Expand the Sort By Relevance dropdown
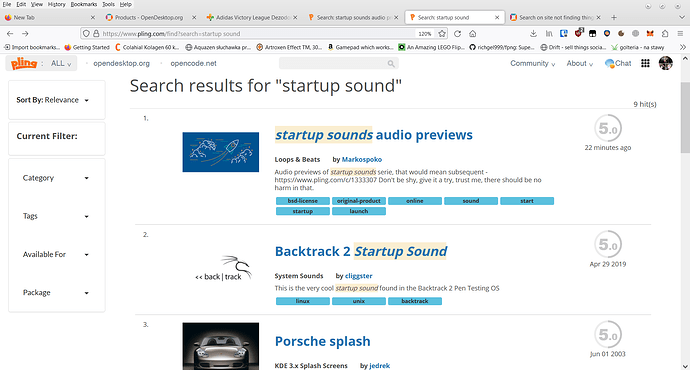This screenshot has height=370, width=690. (x=53, y=100)
